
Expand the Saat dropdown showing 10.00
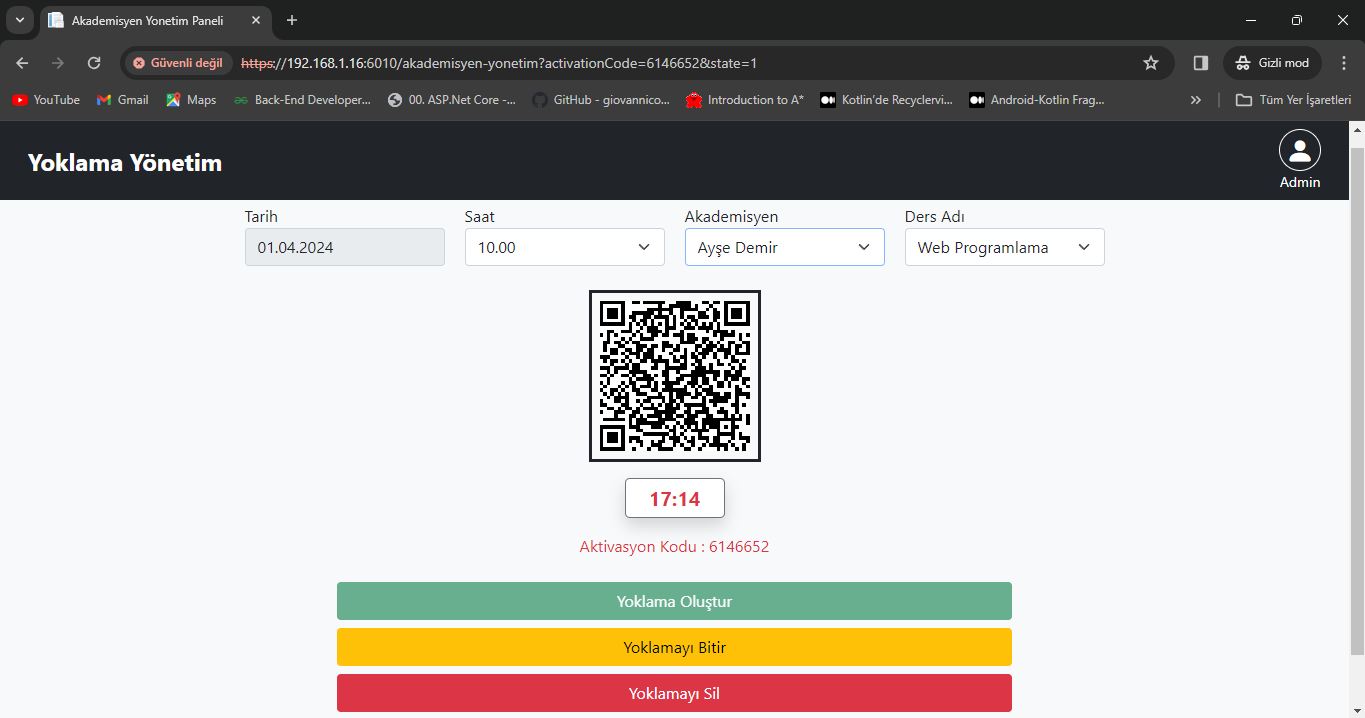pos(564,247)
